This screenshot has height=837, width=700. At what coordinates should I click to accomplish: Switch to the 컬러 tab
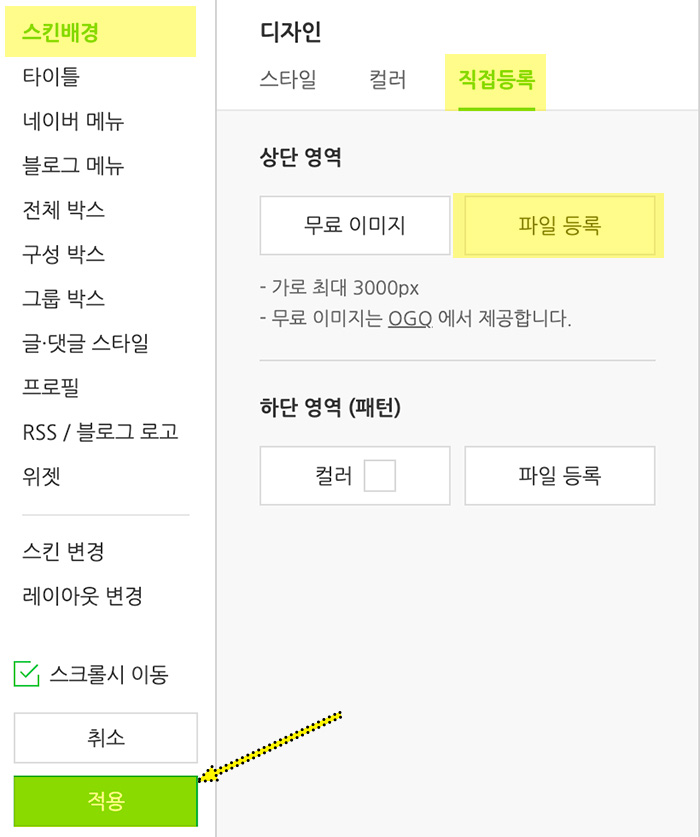click(388, 82)
